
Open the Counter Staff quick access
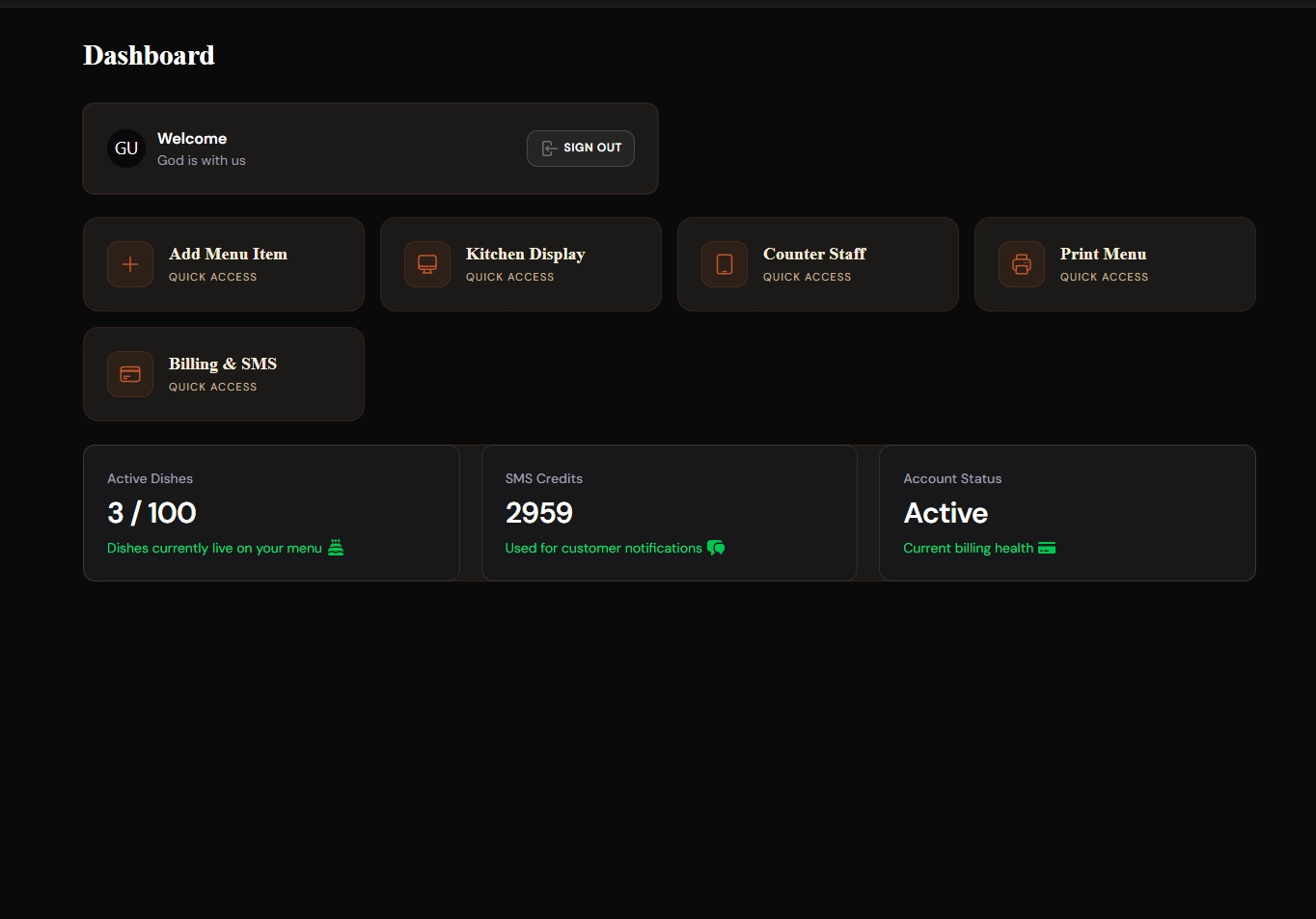(x=818, y=264)
